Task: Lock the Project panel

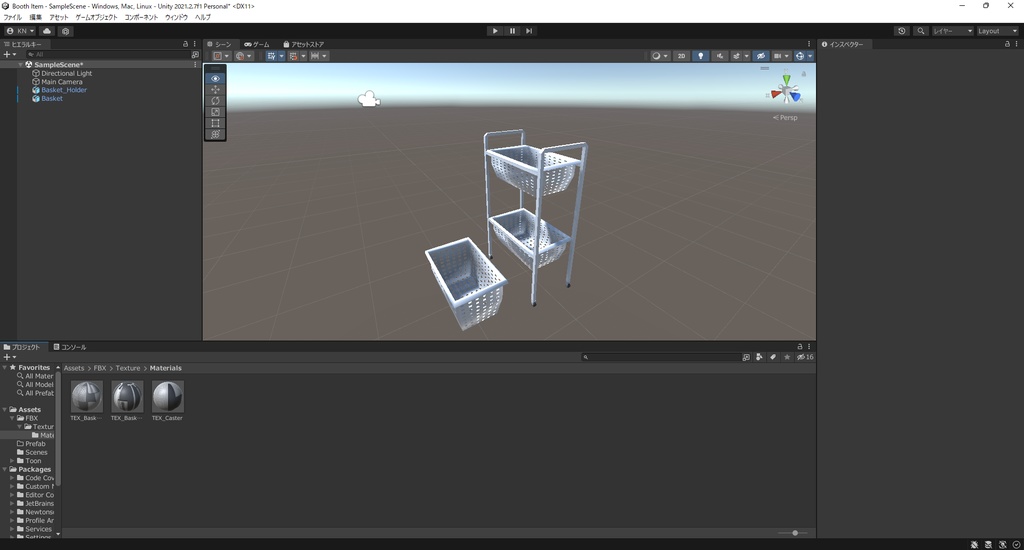Action: (799, 346)
